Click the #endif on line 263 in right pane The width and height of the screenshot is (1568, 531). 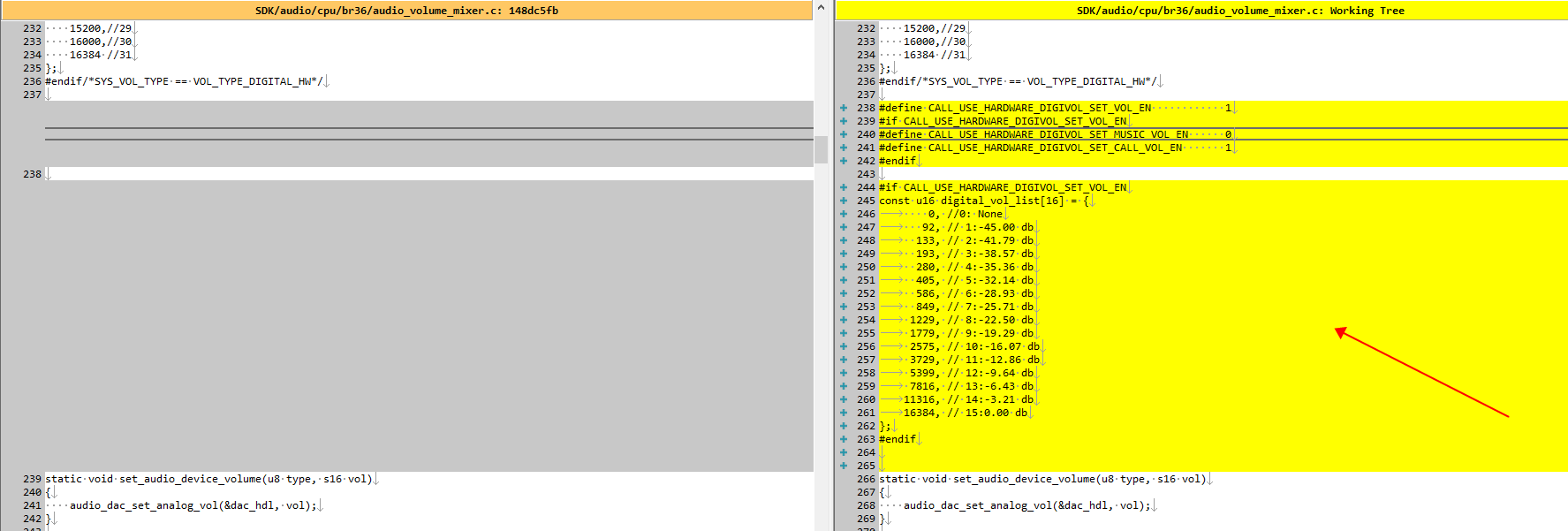[898, 439]
